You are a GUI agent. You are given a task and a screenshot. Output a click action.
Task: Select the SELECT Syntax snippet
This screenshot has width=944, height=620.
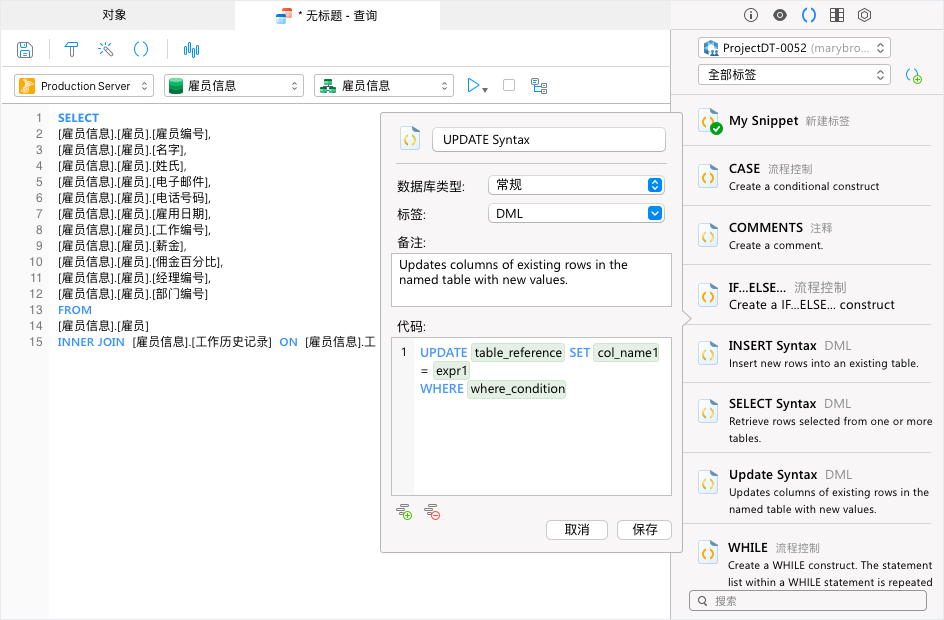click(x=807, y=420)
